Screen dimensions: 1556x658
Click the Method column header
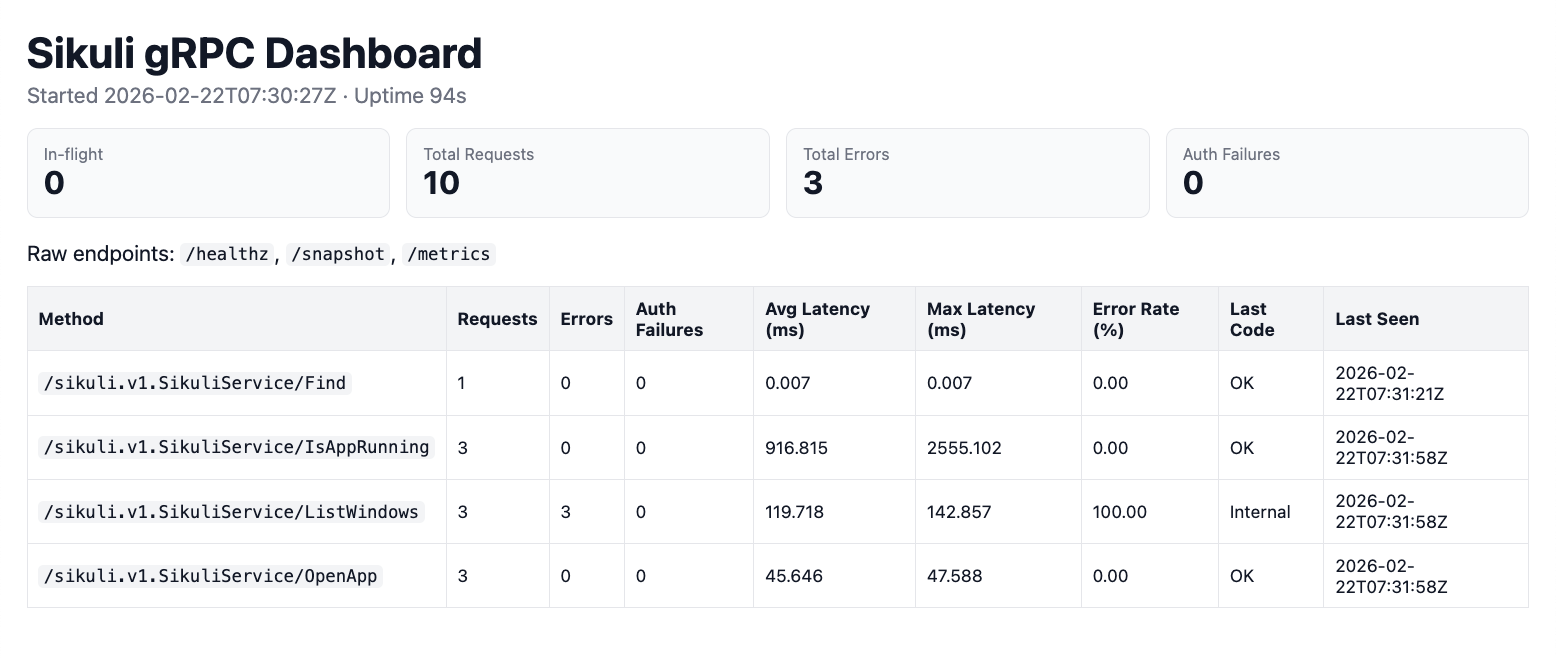(70, 318)
